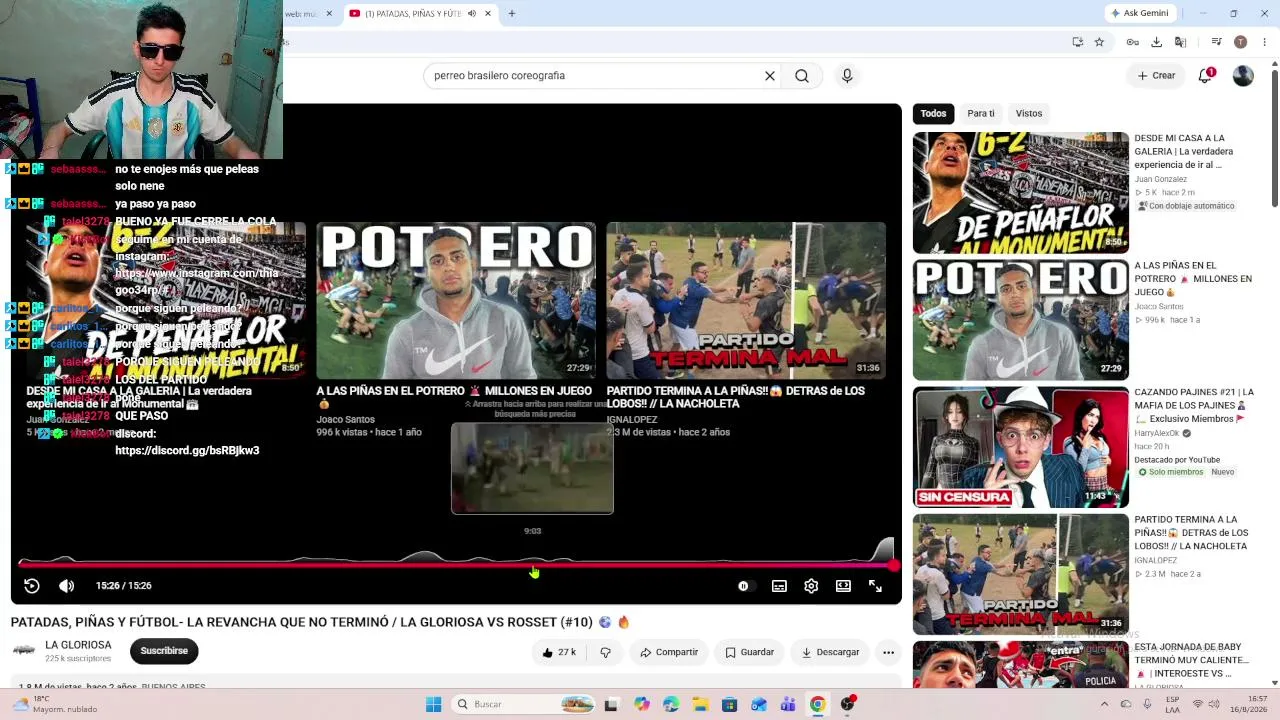Viewport: 1280px width, 720px height.
Task: Click the Crear button
Action: click(x=1156, y=76)
